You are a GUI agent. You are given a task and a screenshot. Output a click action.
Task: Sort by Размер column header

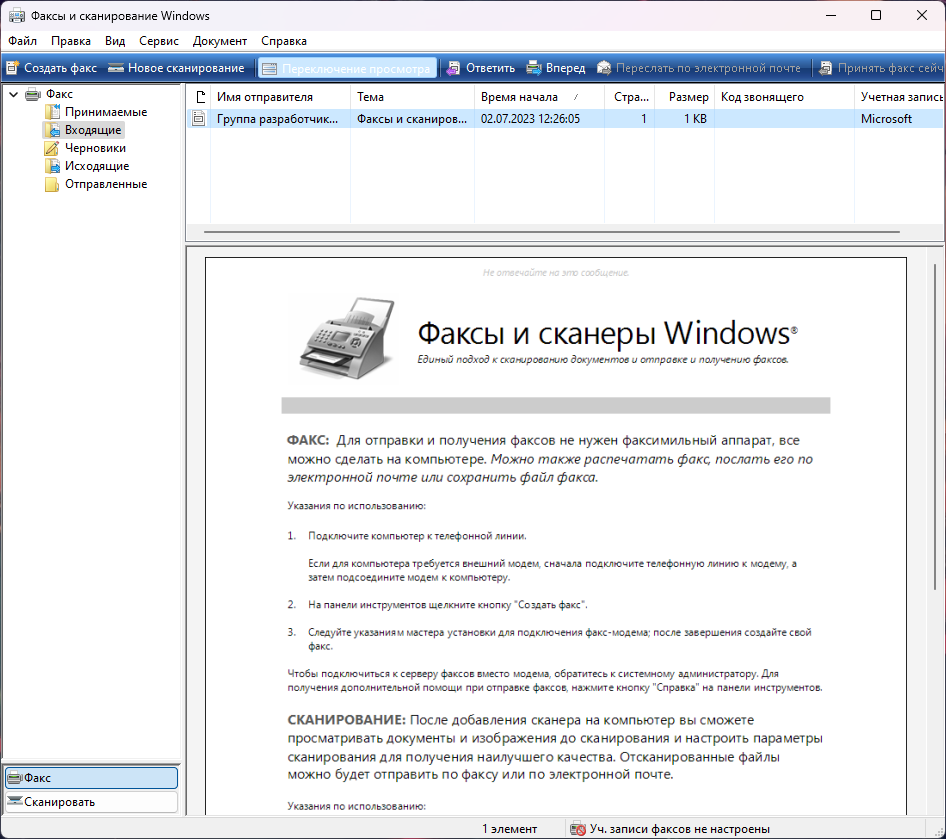click(x=685, y=97)
